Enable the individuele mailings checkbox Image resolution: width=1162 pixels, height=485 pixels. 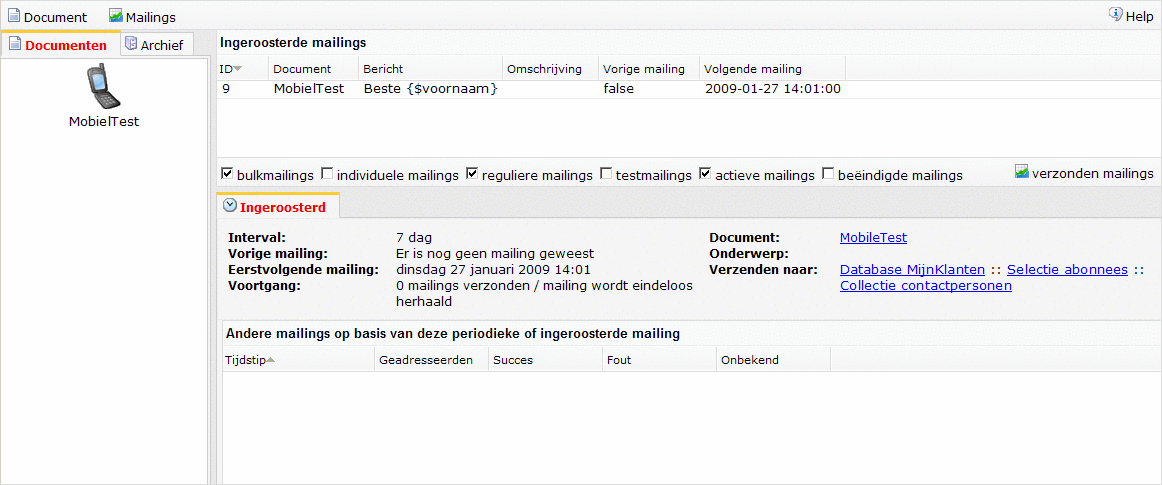(327, 174)
